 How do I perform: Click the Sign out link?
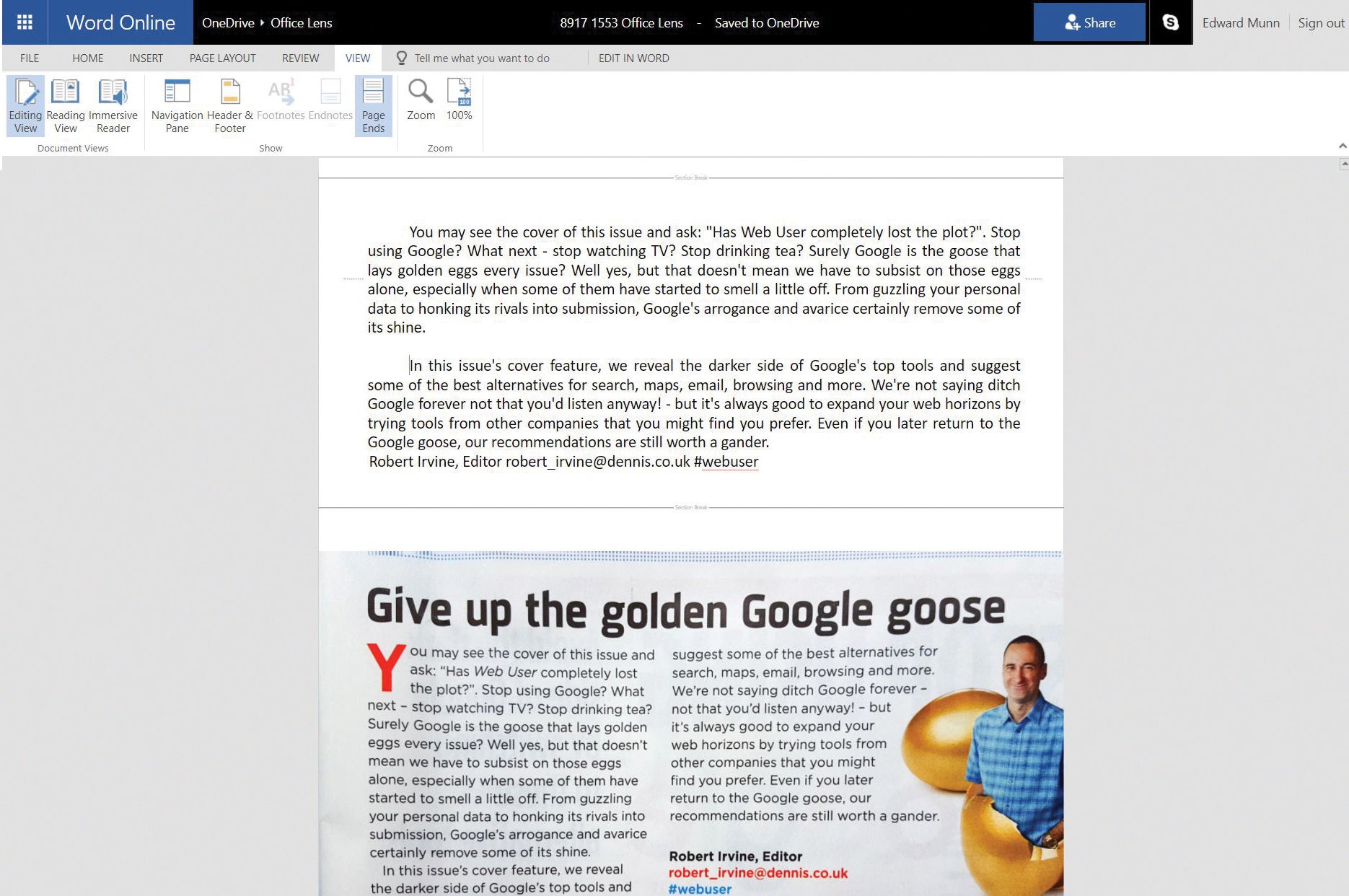pyautogui.click(x=1321, y=22)
